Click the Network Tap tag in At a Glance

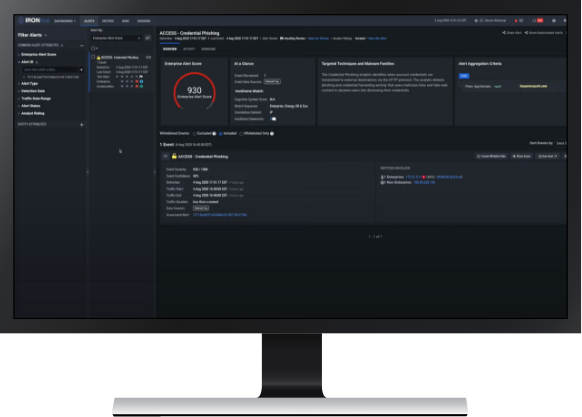click(272, 81)
